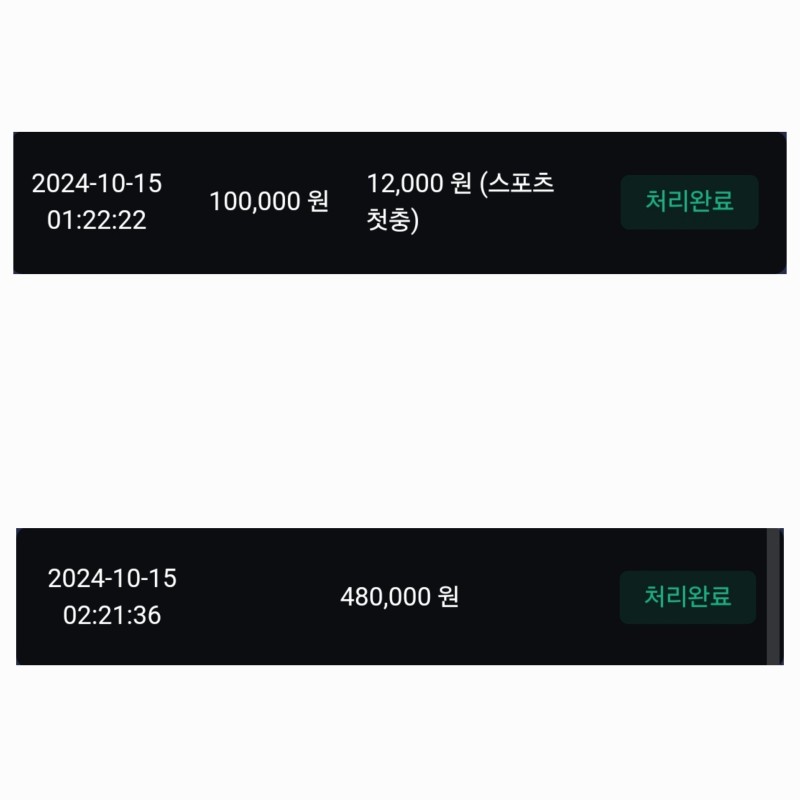
Task: Click blank gap between 480,000 원 and 처리완료
Action: tap(540, 597)
